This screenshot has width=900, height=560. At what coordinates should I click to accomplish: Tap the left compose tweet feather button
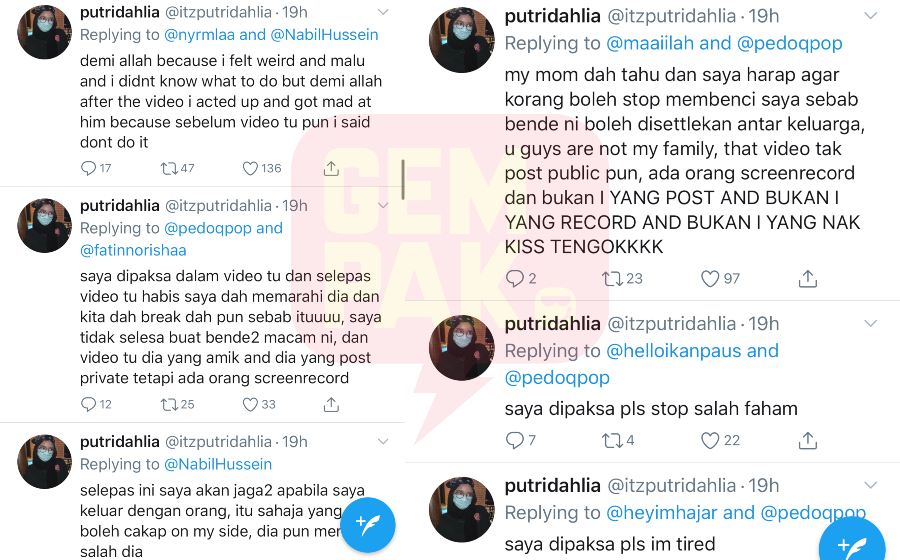click(368, 524)
